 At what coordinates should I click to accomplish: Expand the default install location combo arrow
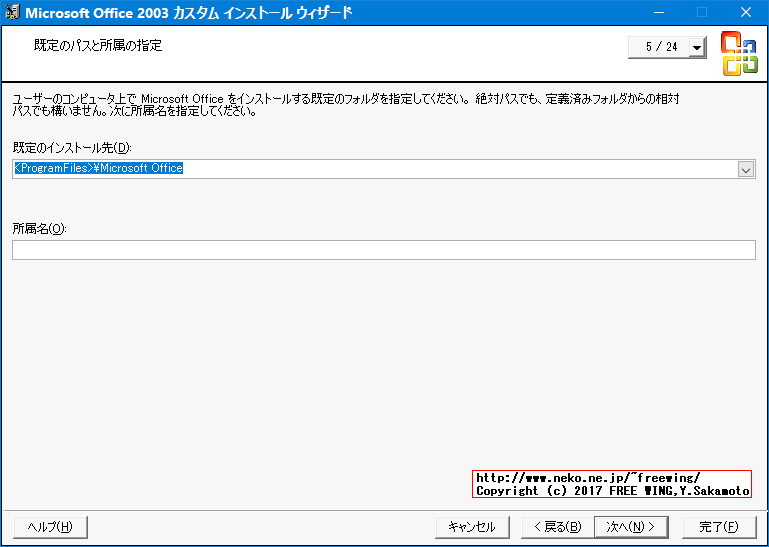745,170
